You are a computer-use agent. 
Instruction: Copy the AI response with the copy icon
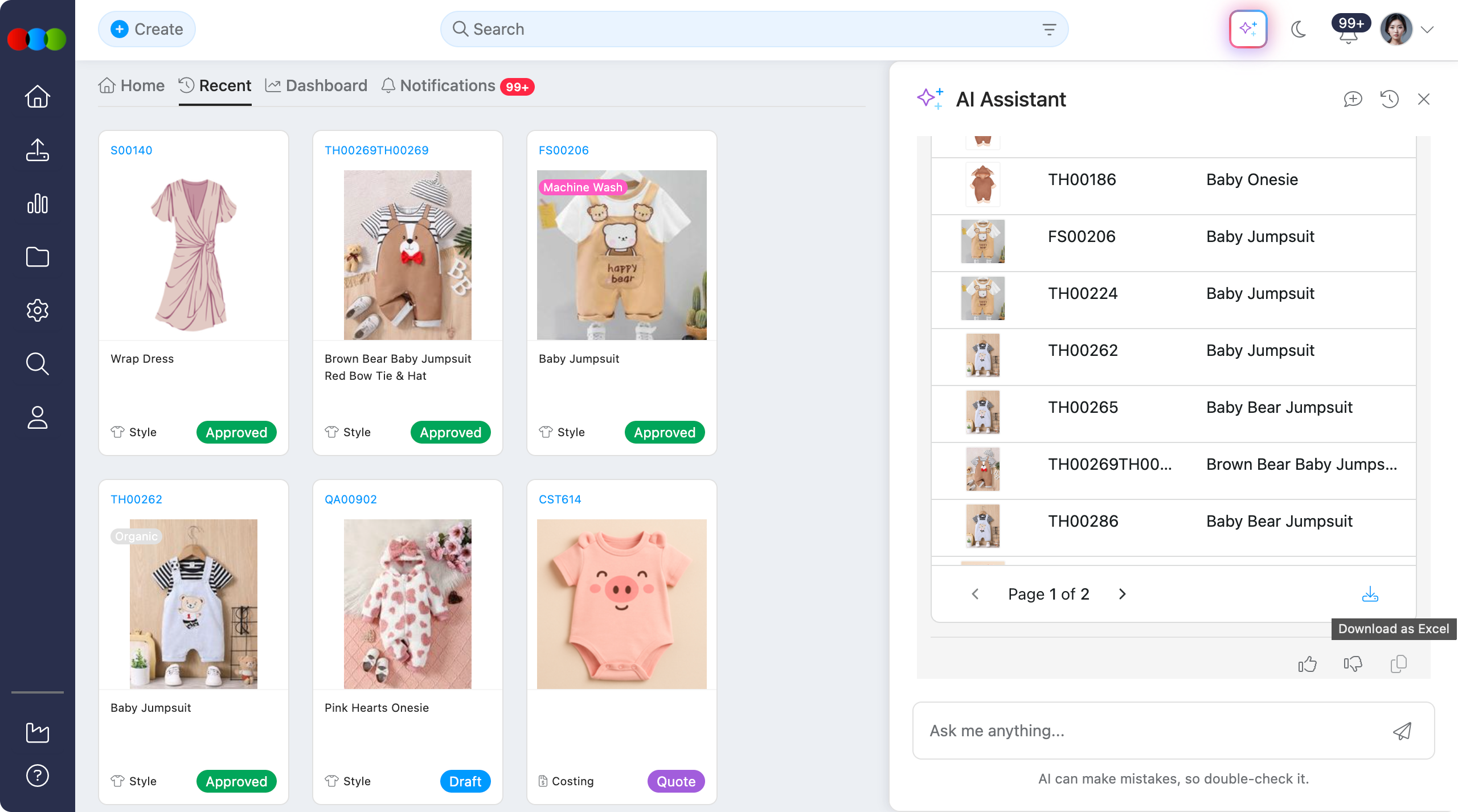(1399, 664)
